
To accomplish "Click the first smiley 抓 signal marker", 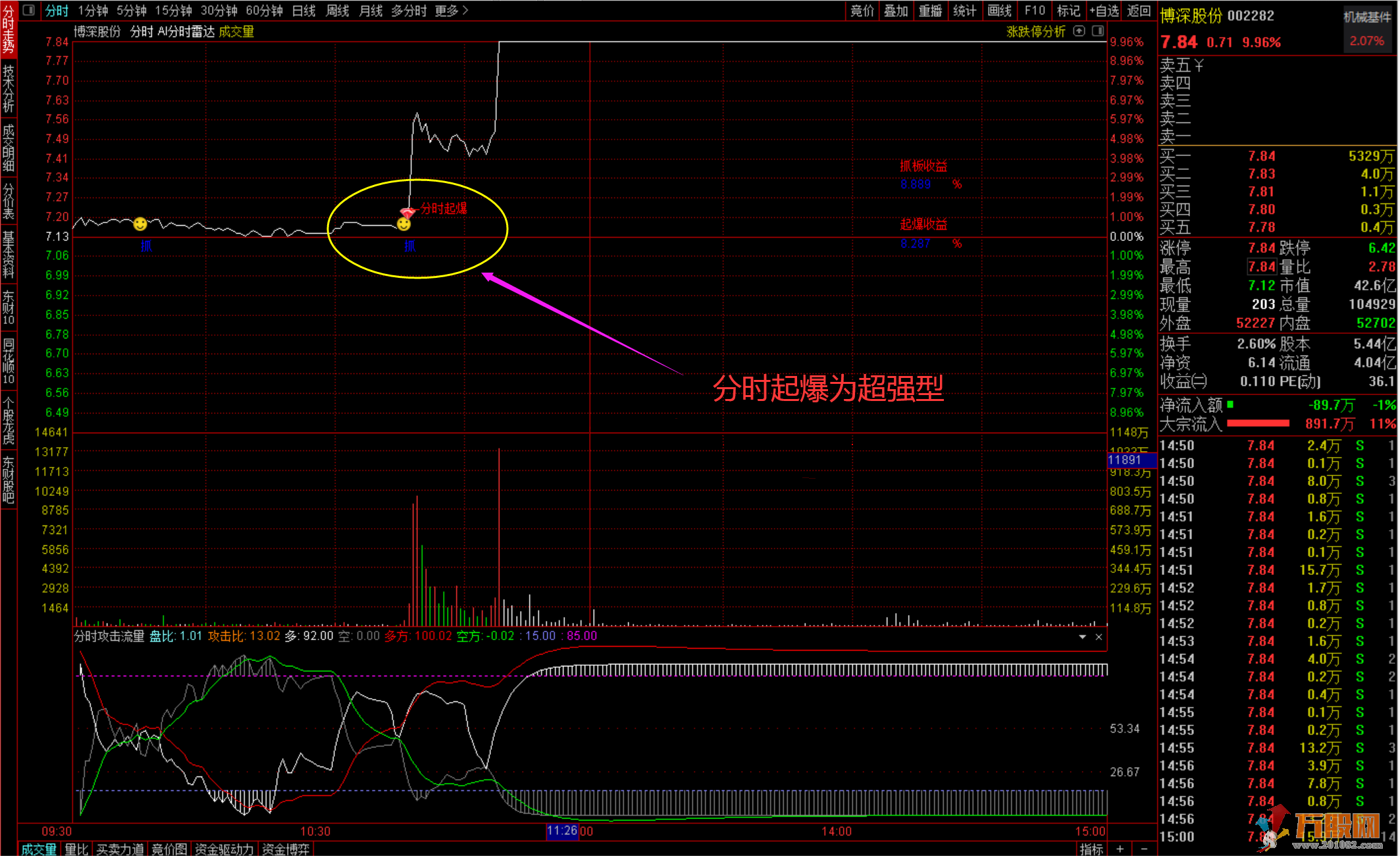I will 140,224.
